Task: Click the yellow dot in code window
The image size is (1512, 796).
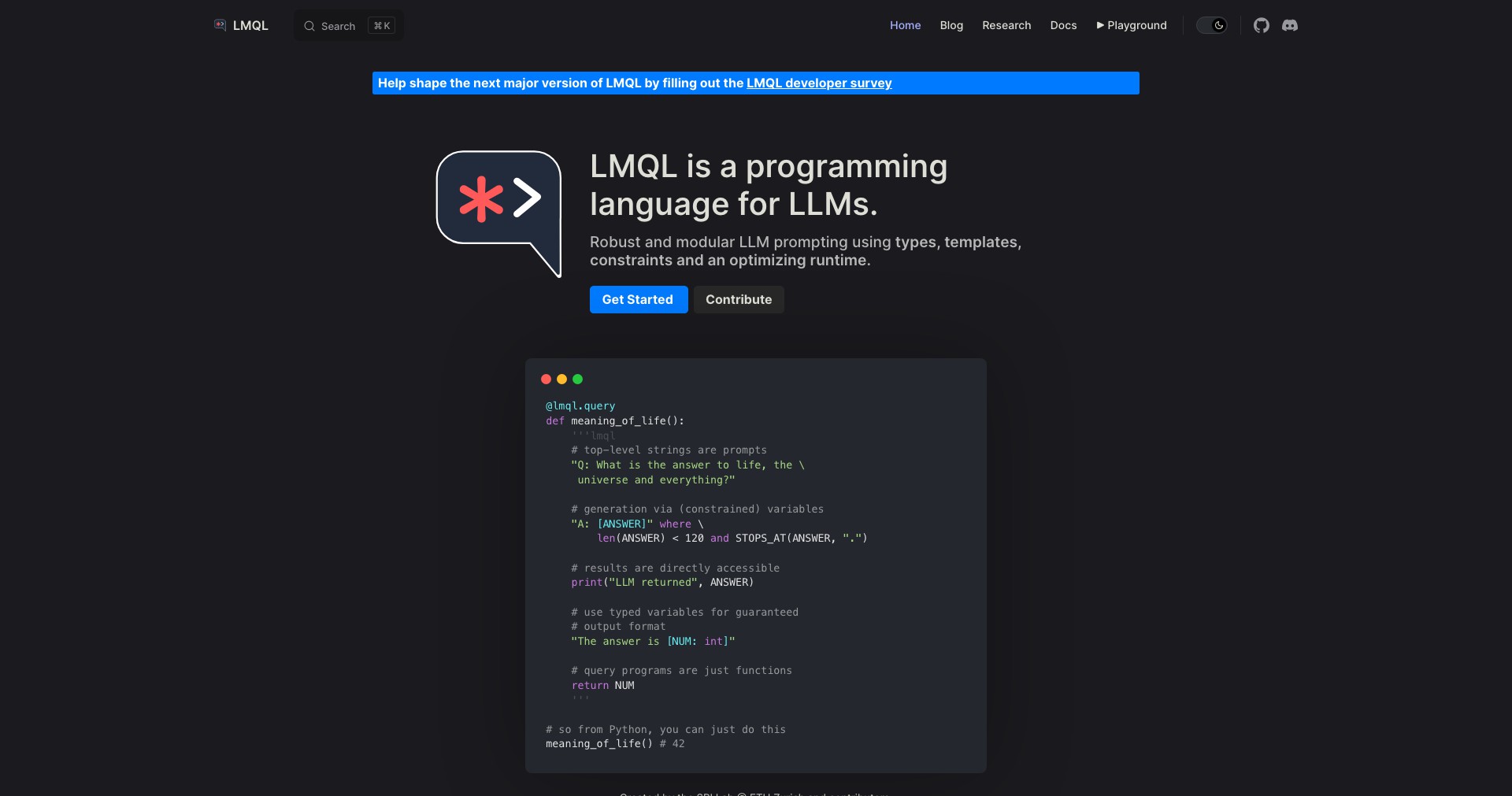Action: [x=561, y=379]
